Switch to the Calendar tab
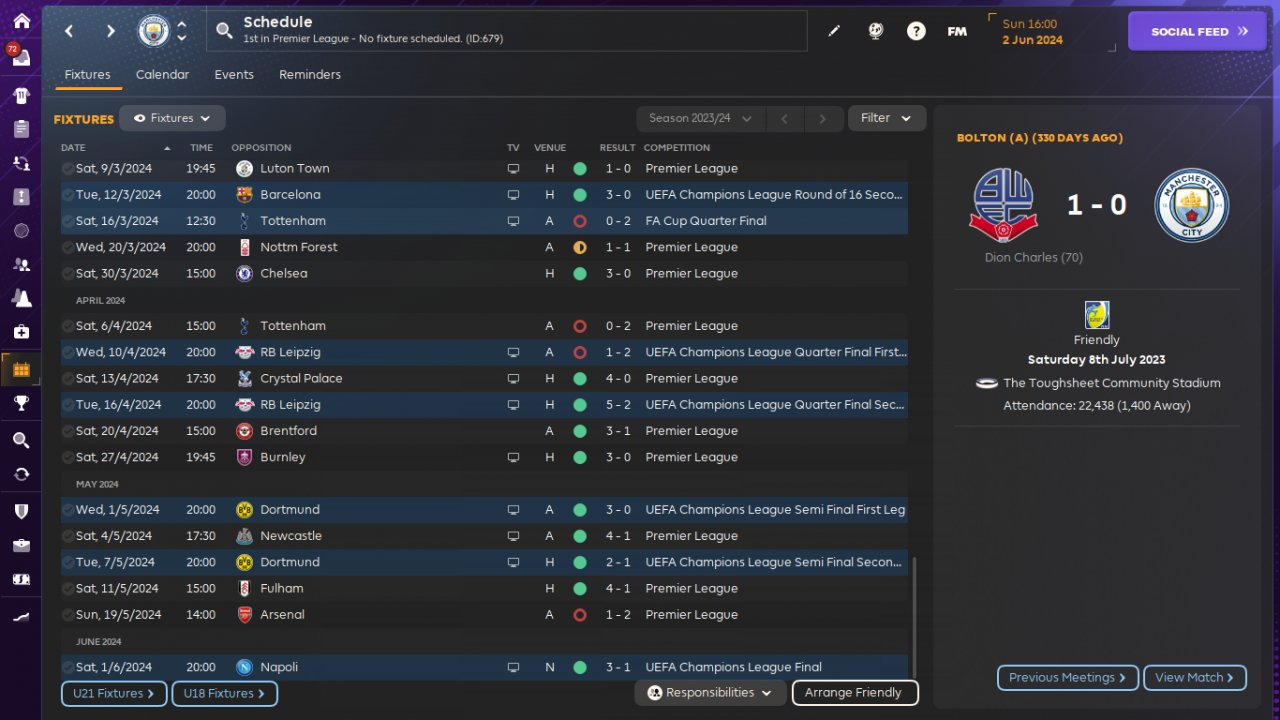The width and height of the screenshot is (1280, 720). pyautogui.click(x=162, y=75)
